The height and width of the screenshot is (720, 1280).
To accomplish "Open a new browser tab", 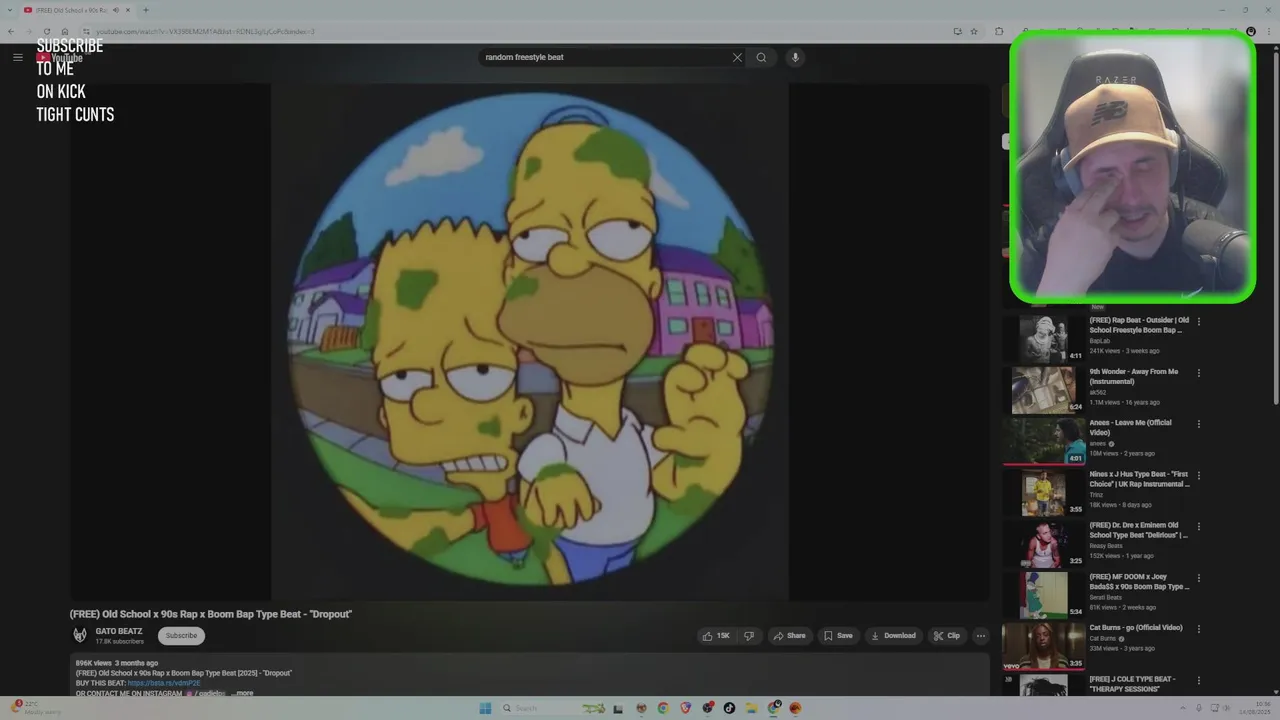I will click(146, 10).
